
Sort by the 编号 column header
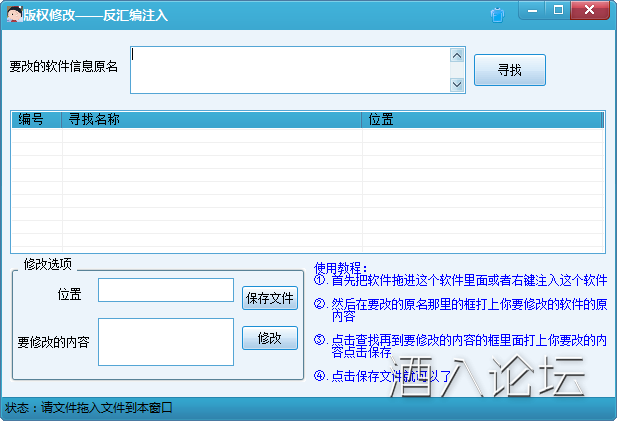(x=36, y=120)
